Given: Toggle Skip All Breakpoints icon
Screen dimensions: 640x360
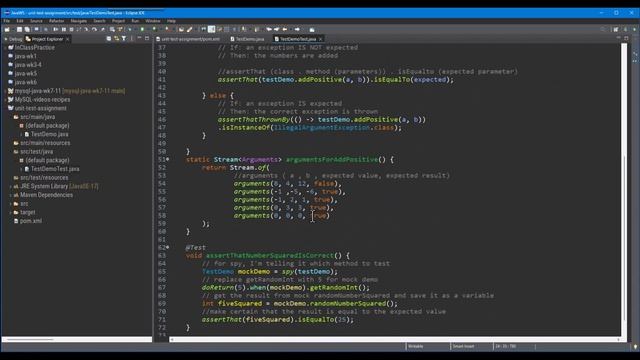Looking at the screenshot, I should [46, 29].
